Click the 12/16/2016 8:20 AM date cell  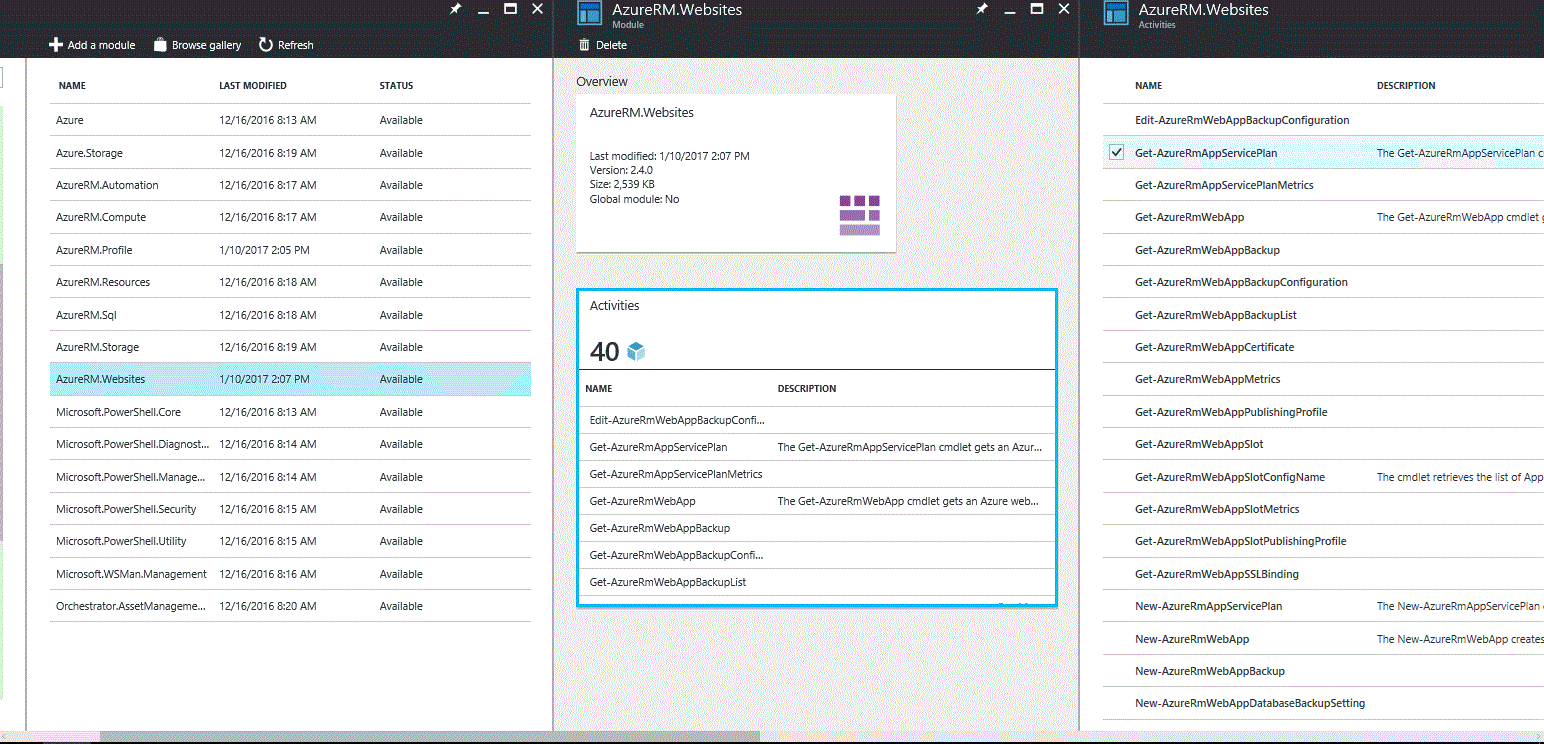coord(268,606)
